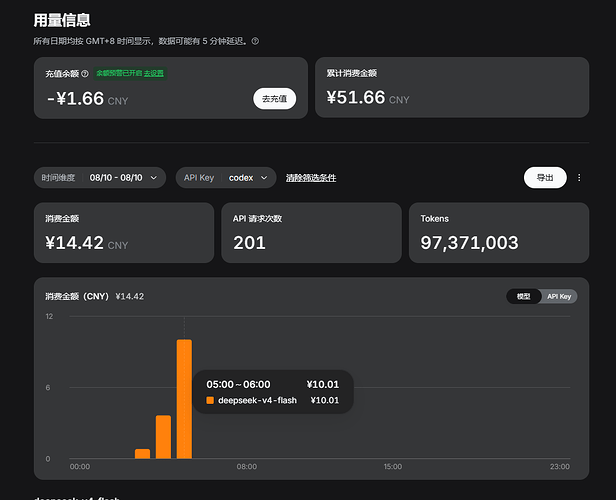Click the ¥51.66 cumulative spending value

pos(356,97)
